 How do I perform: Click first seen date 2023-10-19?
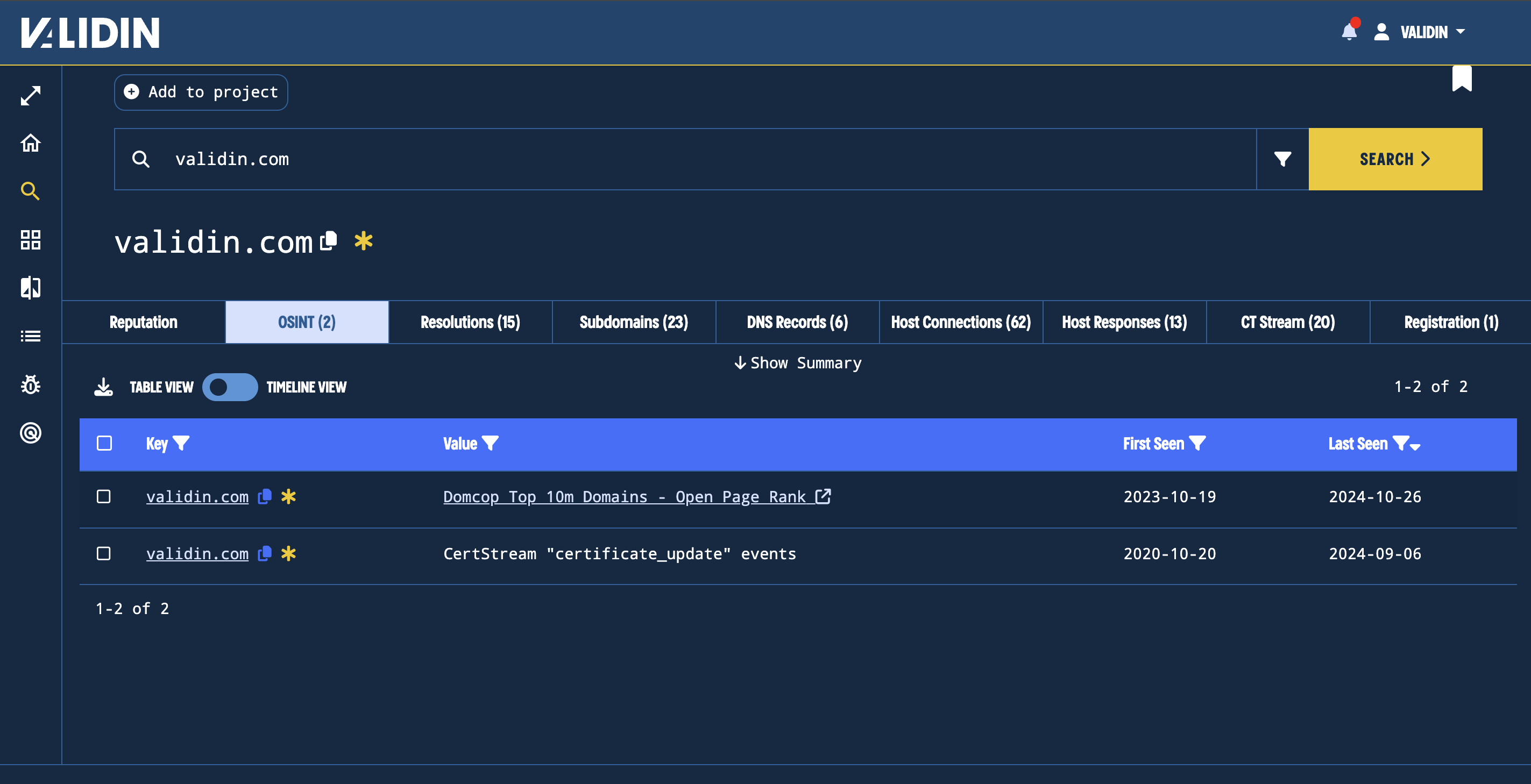(1169, 496)
